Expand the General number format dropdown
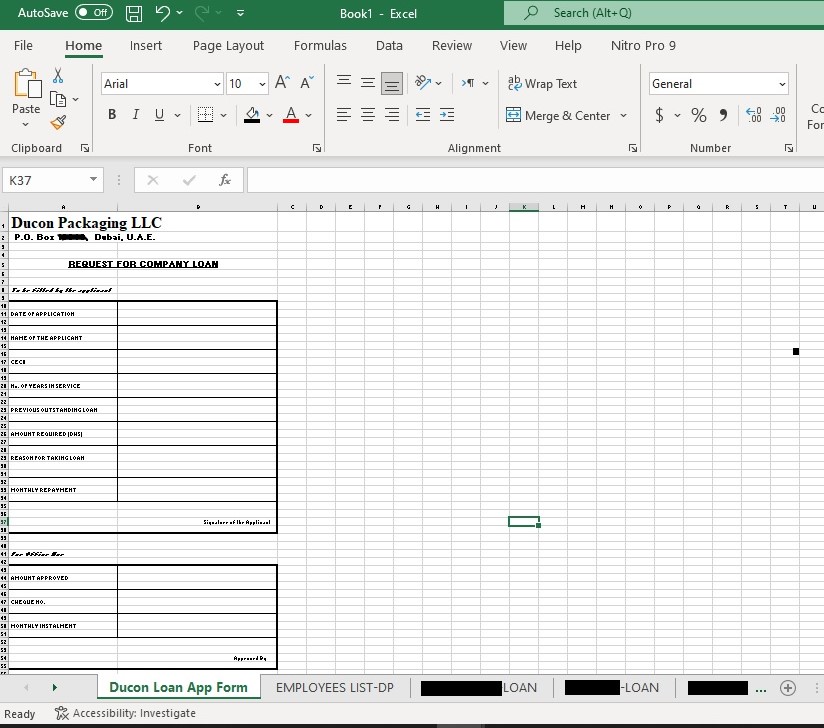 (781, 84)
